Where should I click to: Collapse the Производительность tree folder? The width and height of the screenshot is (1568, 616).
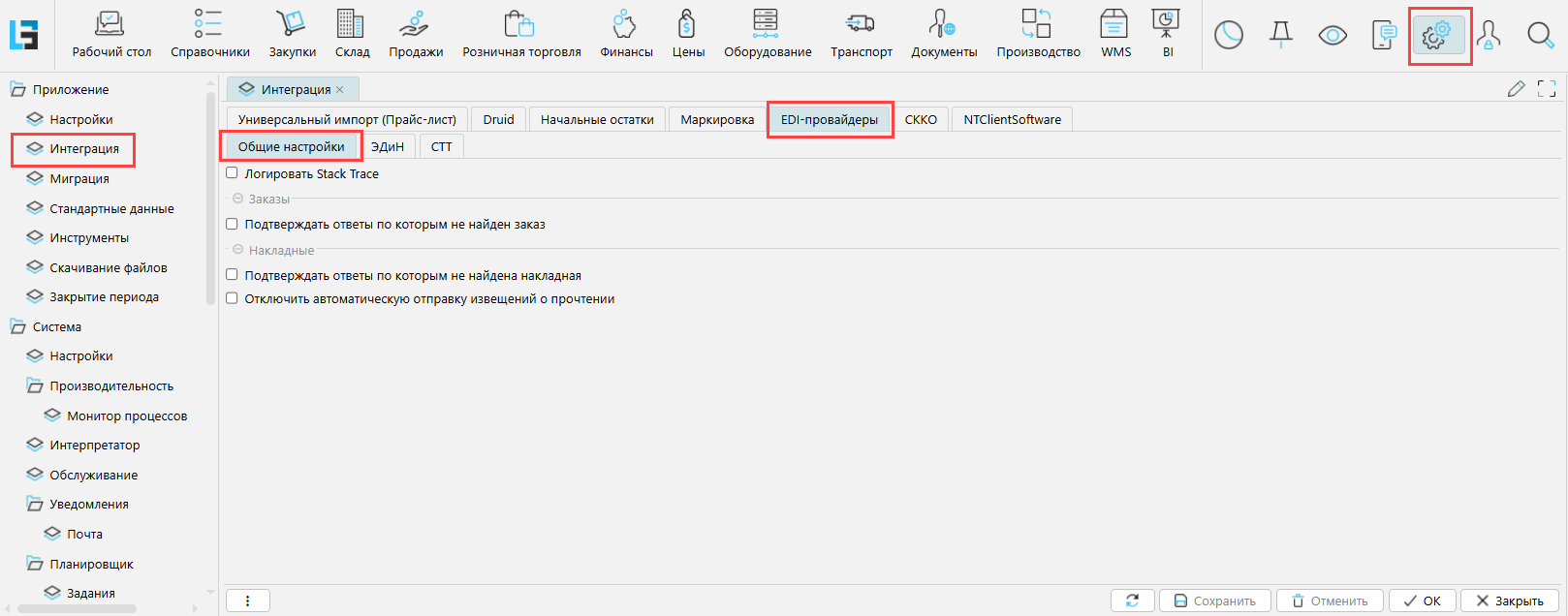point(35,385)
